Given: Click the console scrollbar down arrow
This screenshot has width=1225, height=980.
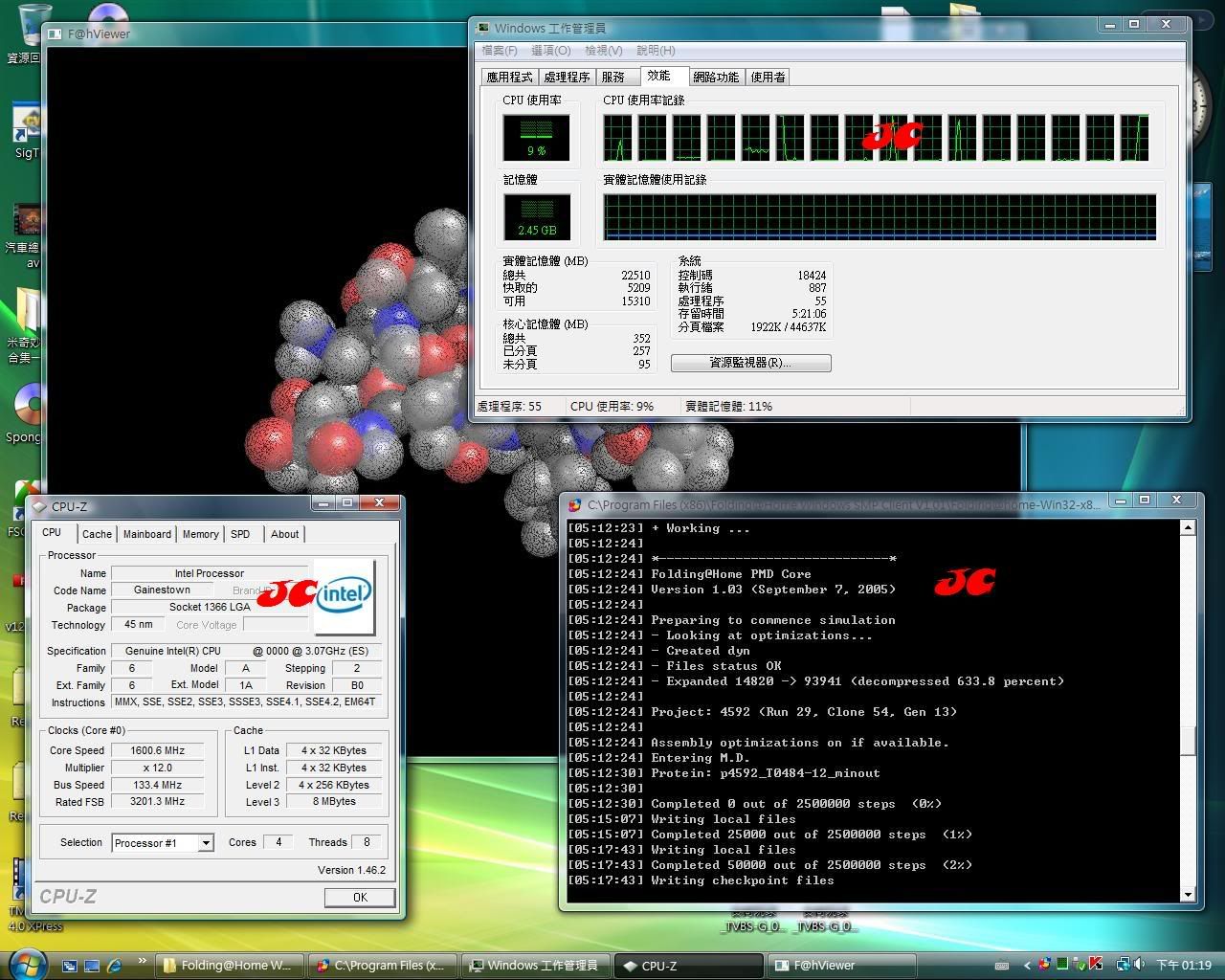Looking at the screenshot, I should pos(1188,895).
